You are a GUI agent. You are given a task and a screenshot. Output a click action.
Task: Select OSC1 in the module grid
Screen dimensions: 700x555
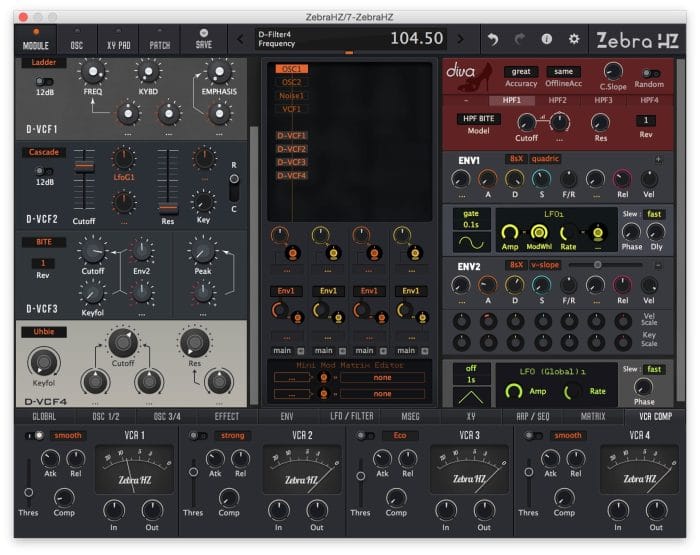pyautogui.click(x=292, y=69)
